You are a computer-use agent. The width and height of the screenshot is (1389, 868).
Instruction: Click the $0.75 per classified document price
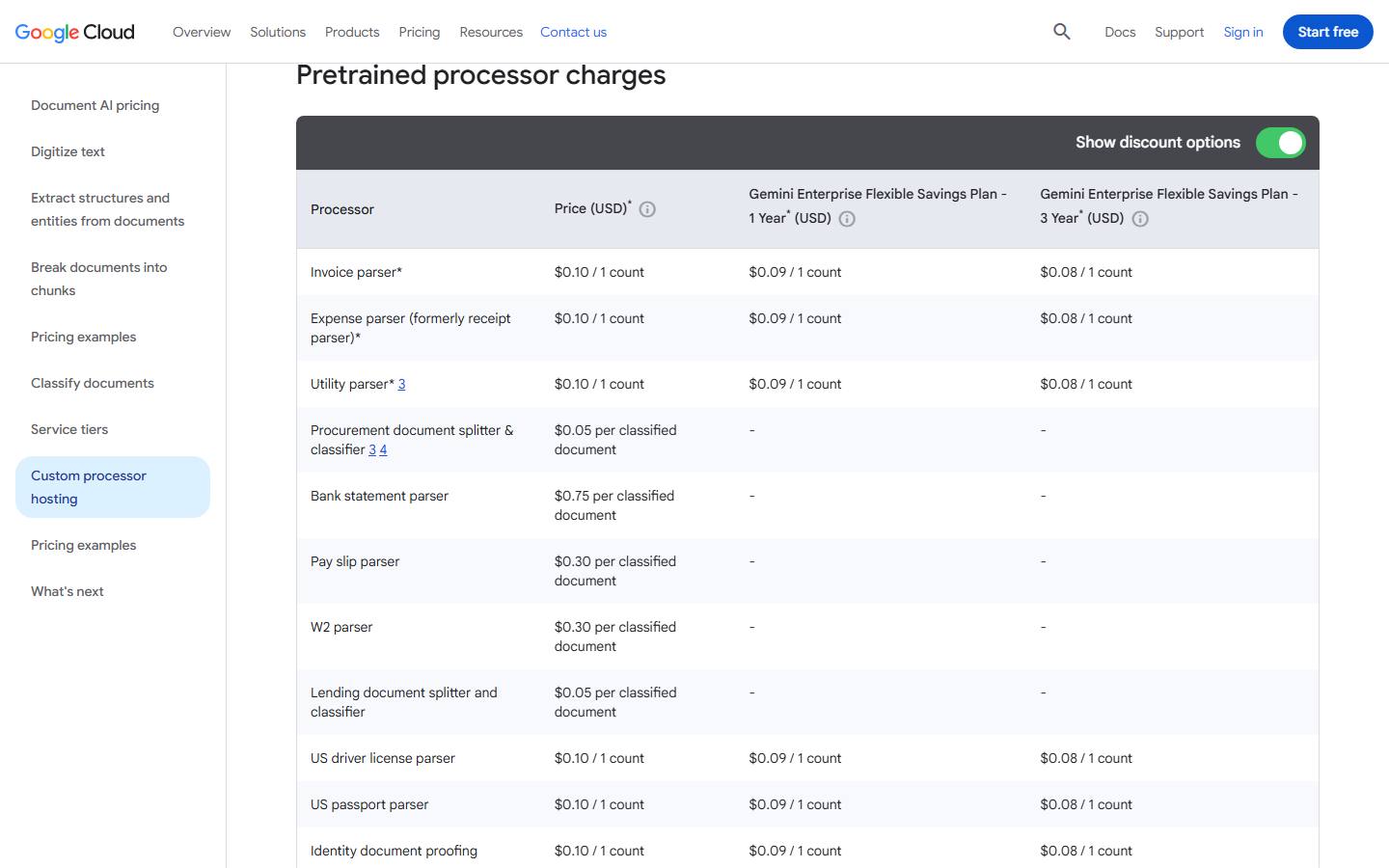615,505
